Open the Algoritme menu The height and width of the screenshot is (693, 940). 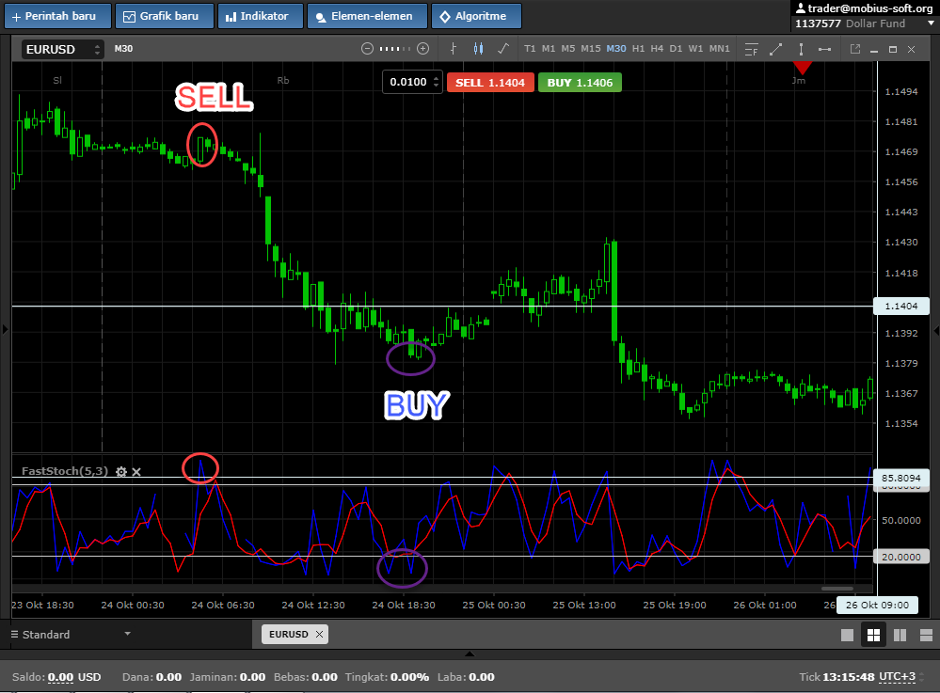click(x=476, y=16)
